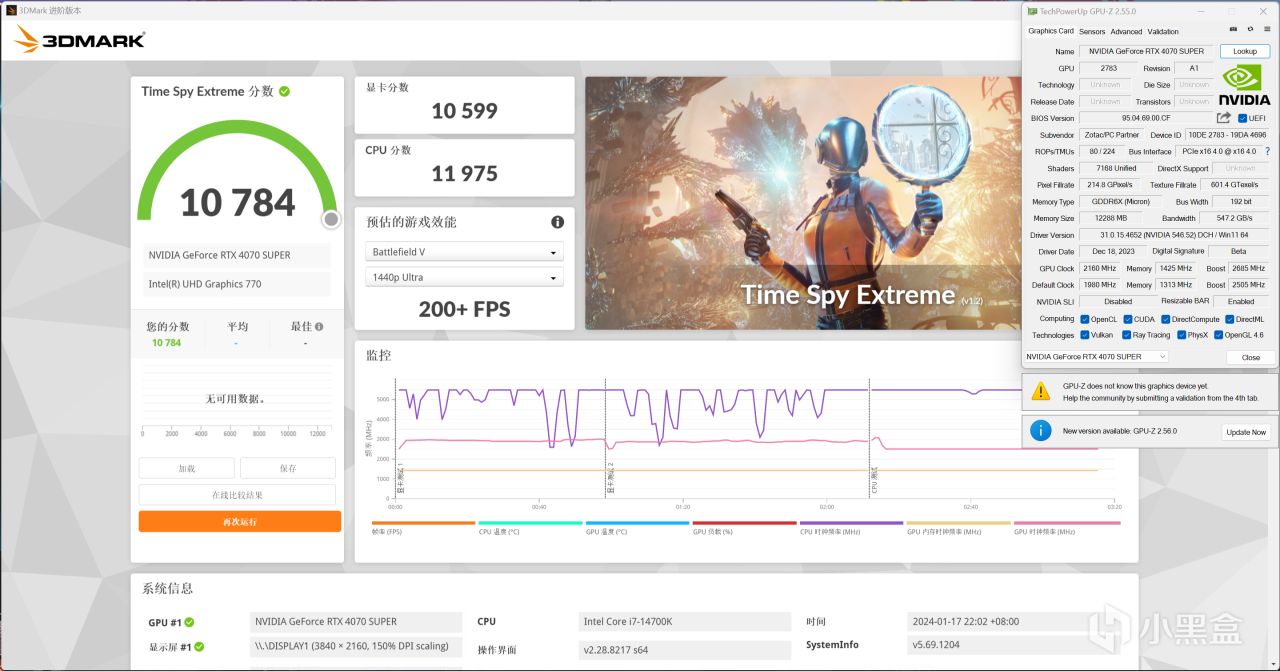Toggle the Ray Tracing checkbox
The width and height of the screenshot is (1280, 671).
tap(1128, 335)
